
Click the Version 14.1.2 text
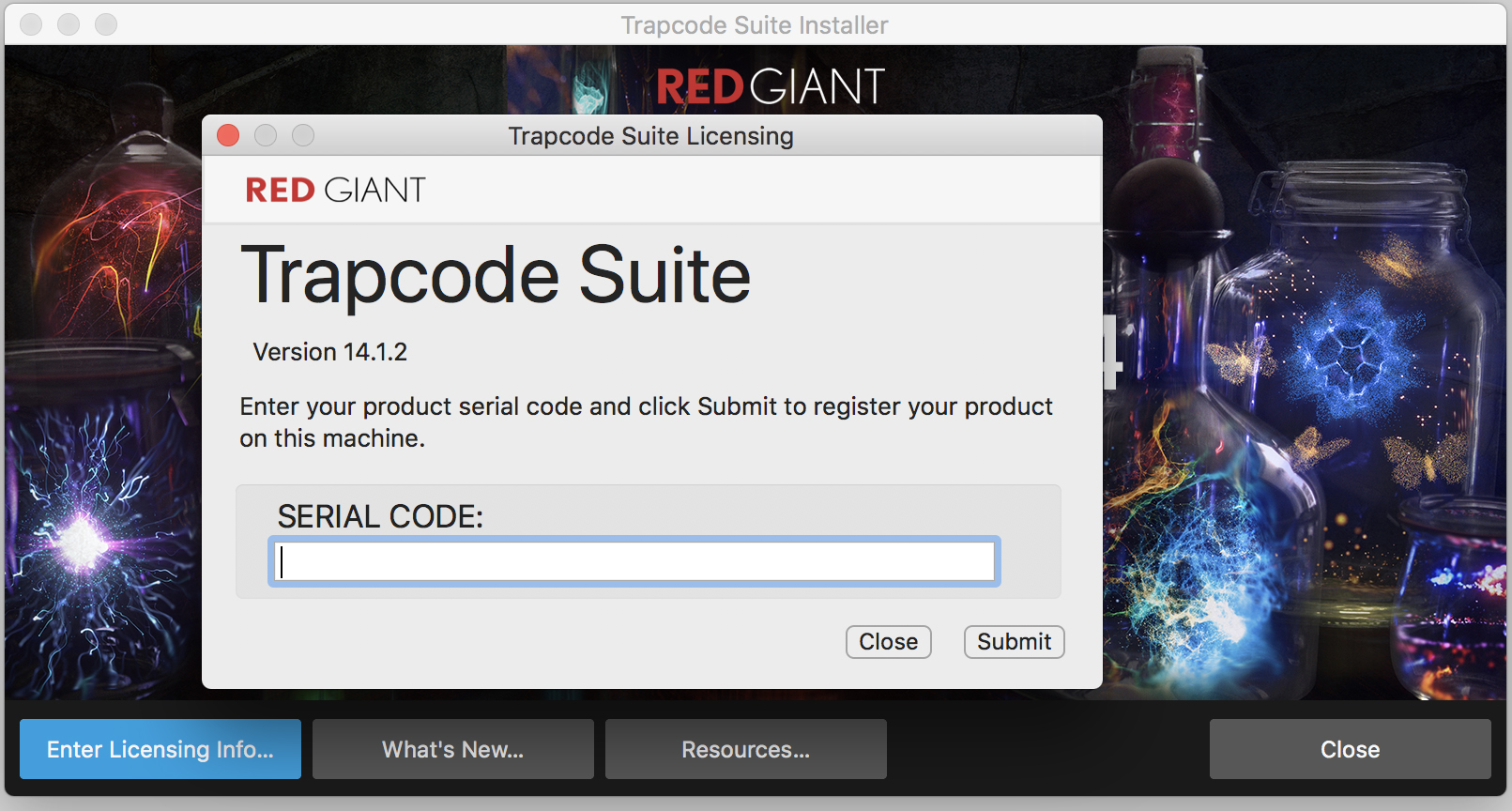tap(330, 352)
